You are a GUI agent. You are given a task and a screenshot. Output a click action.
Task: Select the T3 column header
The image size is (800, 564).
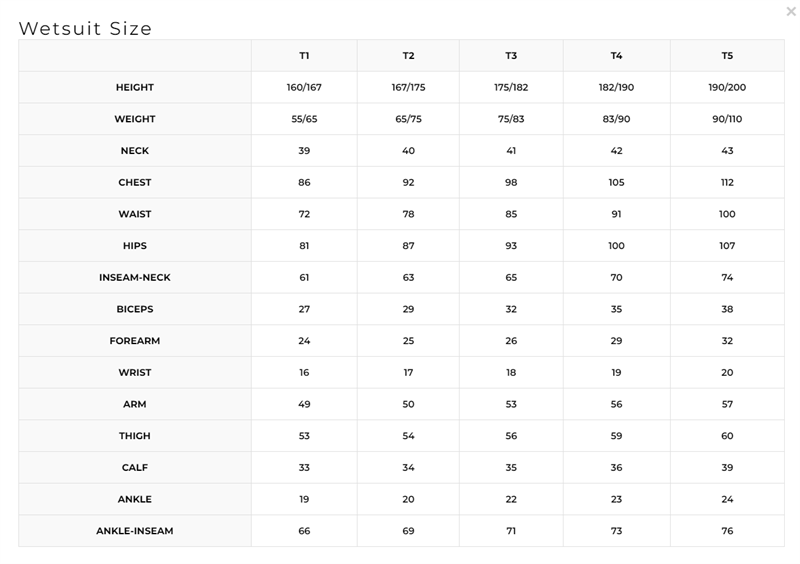coord(511,56)
